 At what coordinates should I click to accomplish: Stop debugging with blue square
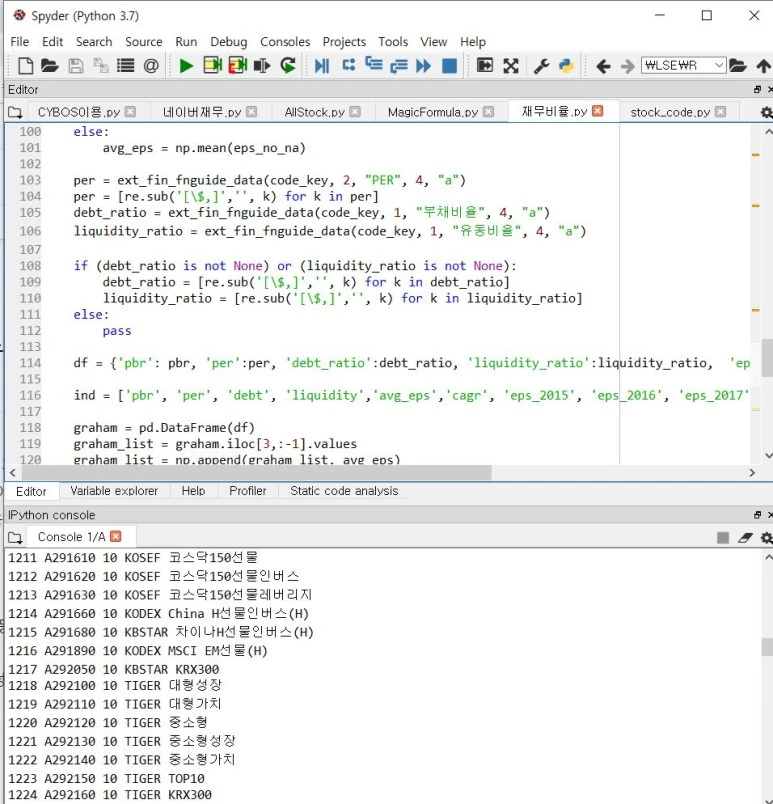click(450, 66)
